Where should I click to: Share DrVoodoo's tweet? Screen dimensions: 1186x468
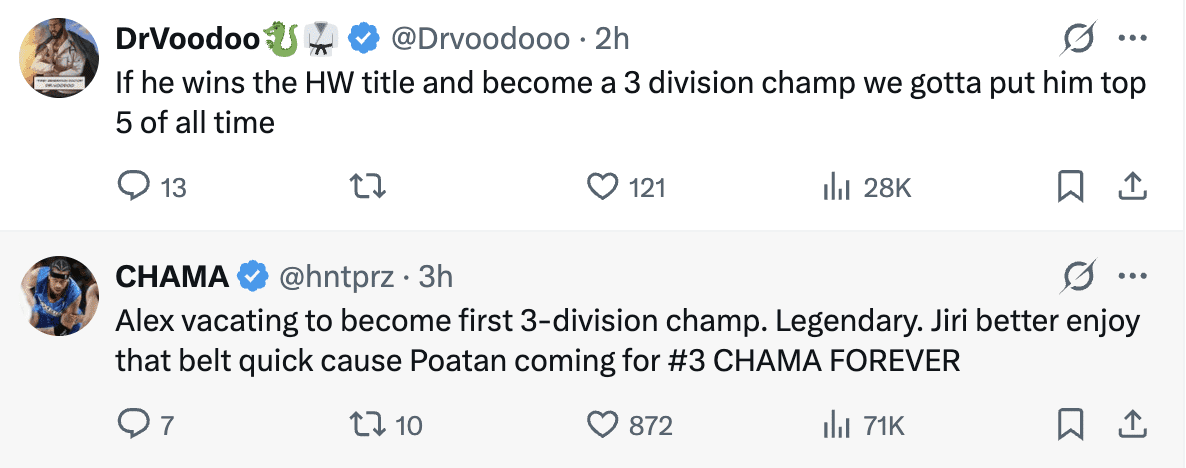coord(1131,186)
